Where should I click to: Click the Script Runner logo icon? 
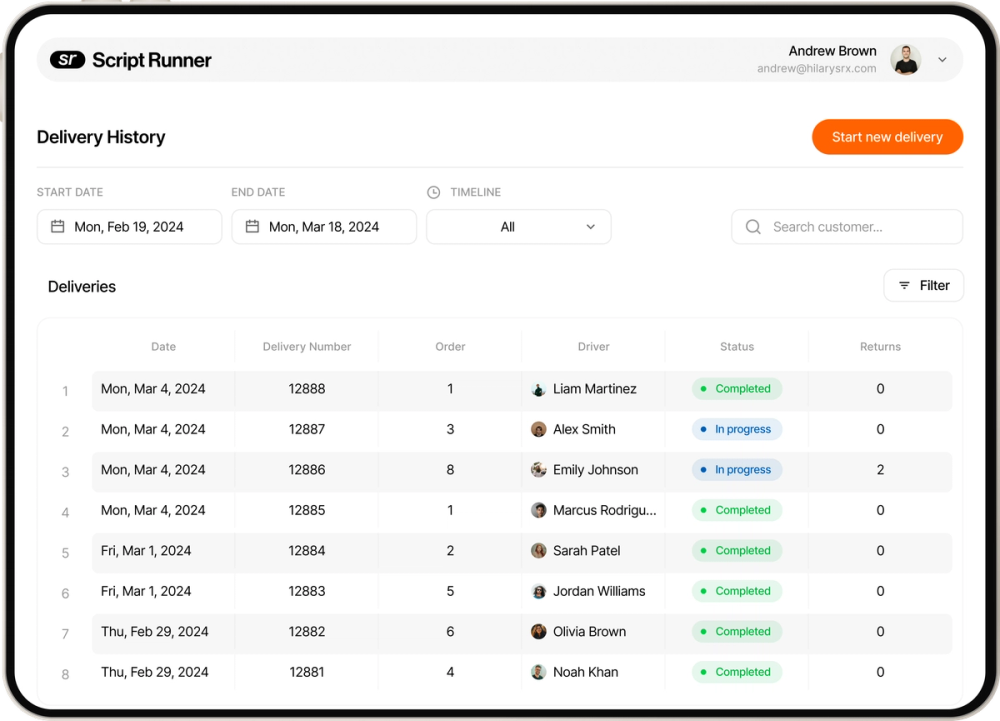coord(67,59)
